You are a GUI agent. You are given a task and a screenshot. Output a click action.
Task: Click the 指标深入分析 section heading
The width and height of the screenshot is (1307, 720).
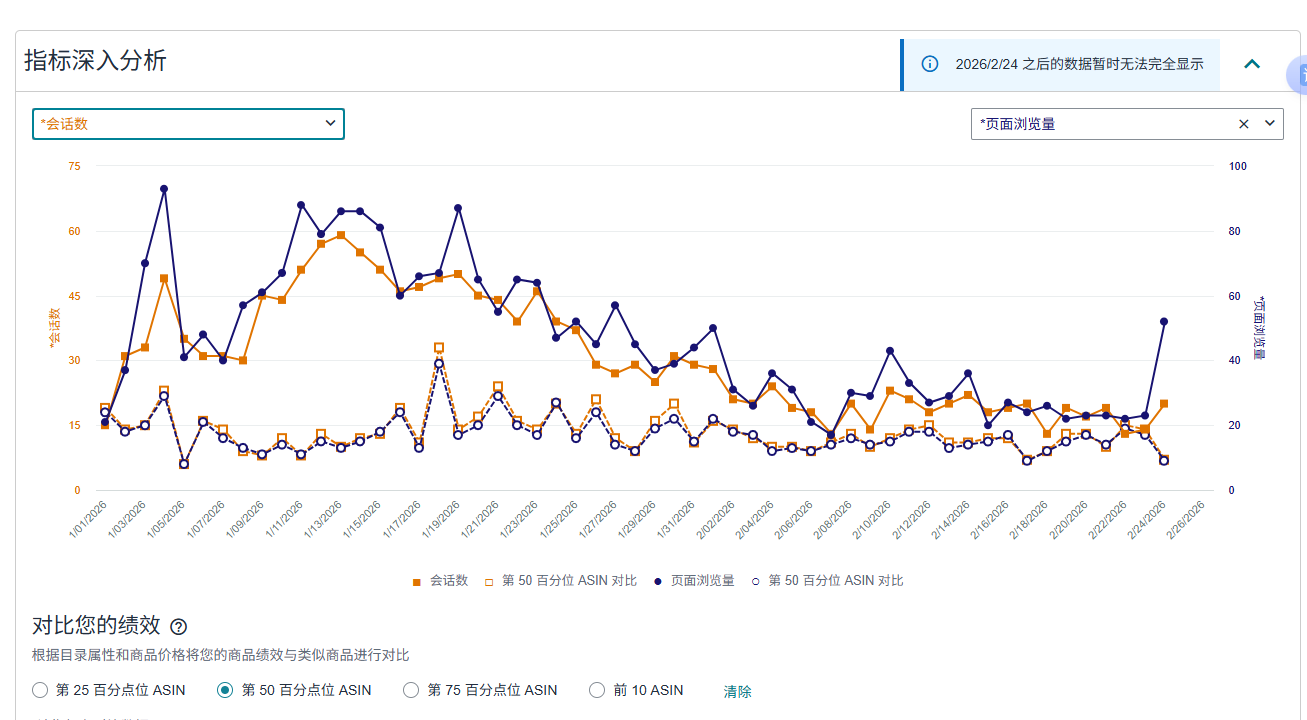click(x=95, y=61)
